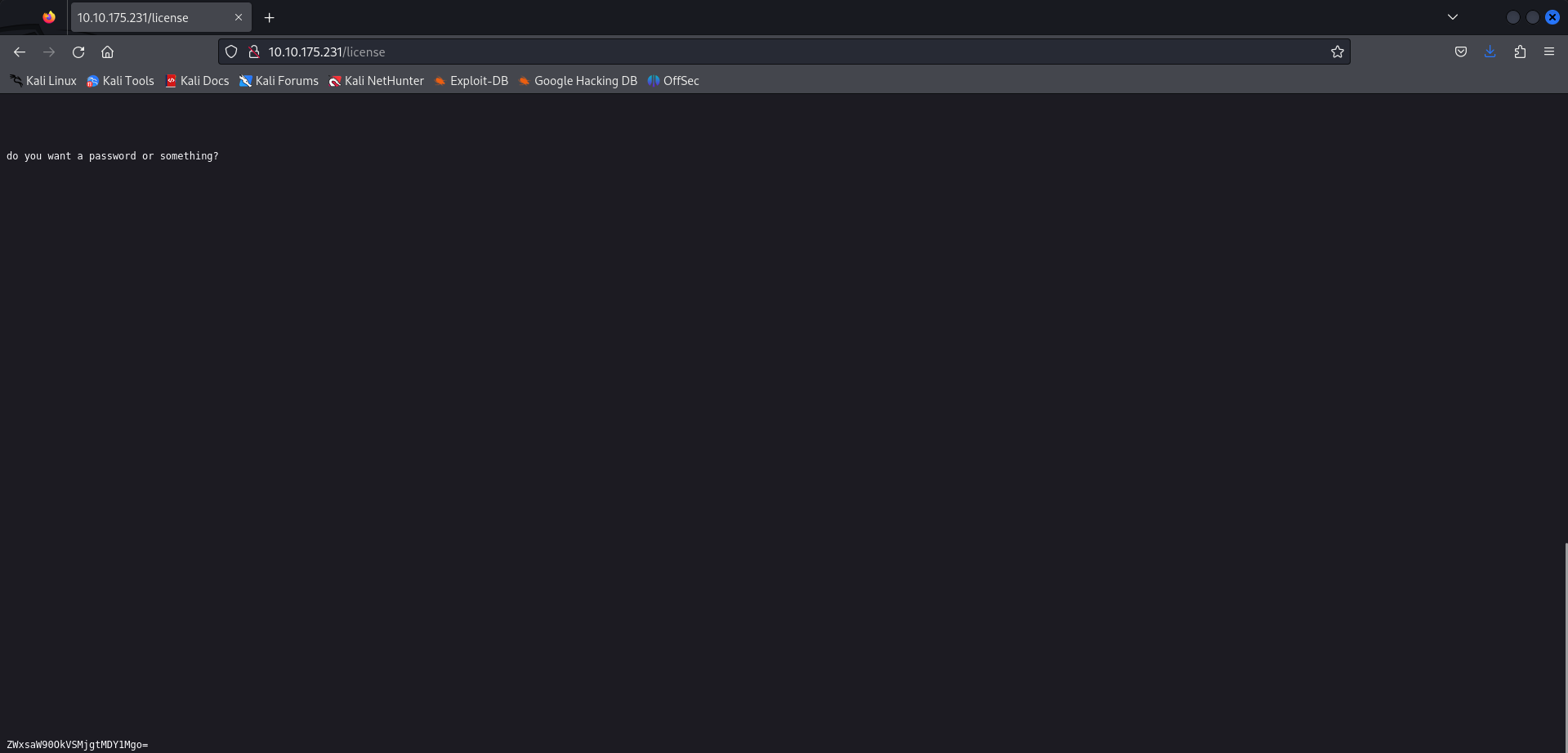Open Kali Linux bookmark
Image resolution: width=1568 pixels, height=753 pixels.
click(x=43, y=81)
